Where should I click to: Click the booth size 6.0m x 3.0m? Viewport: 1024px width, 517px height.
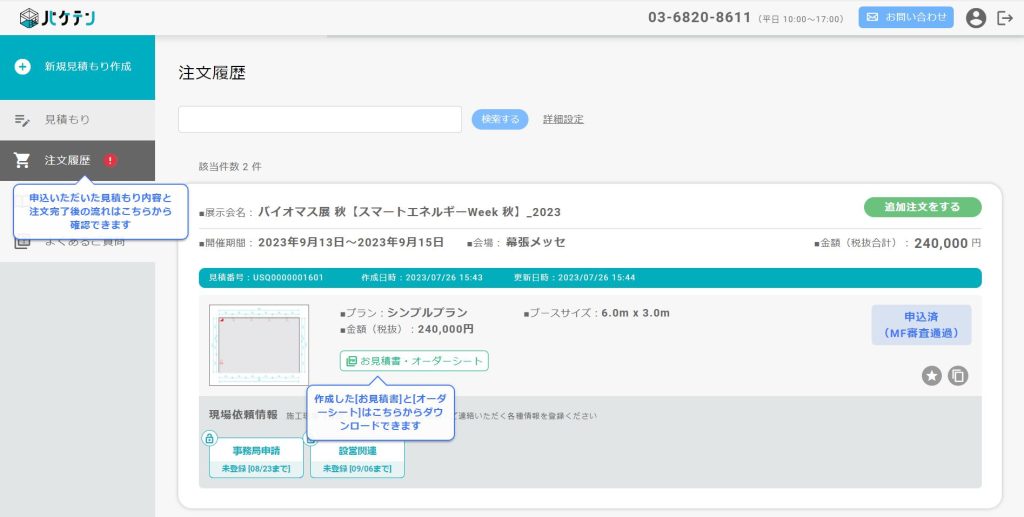tap(635, 313)
